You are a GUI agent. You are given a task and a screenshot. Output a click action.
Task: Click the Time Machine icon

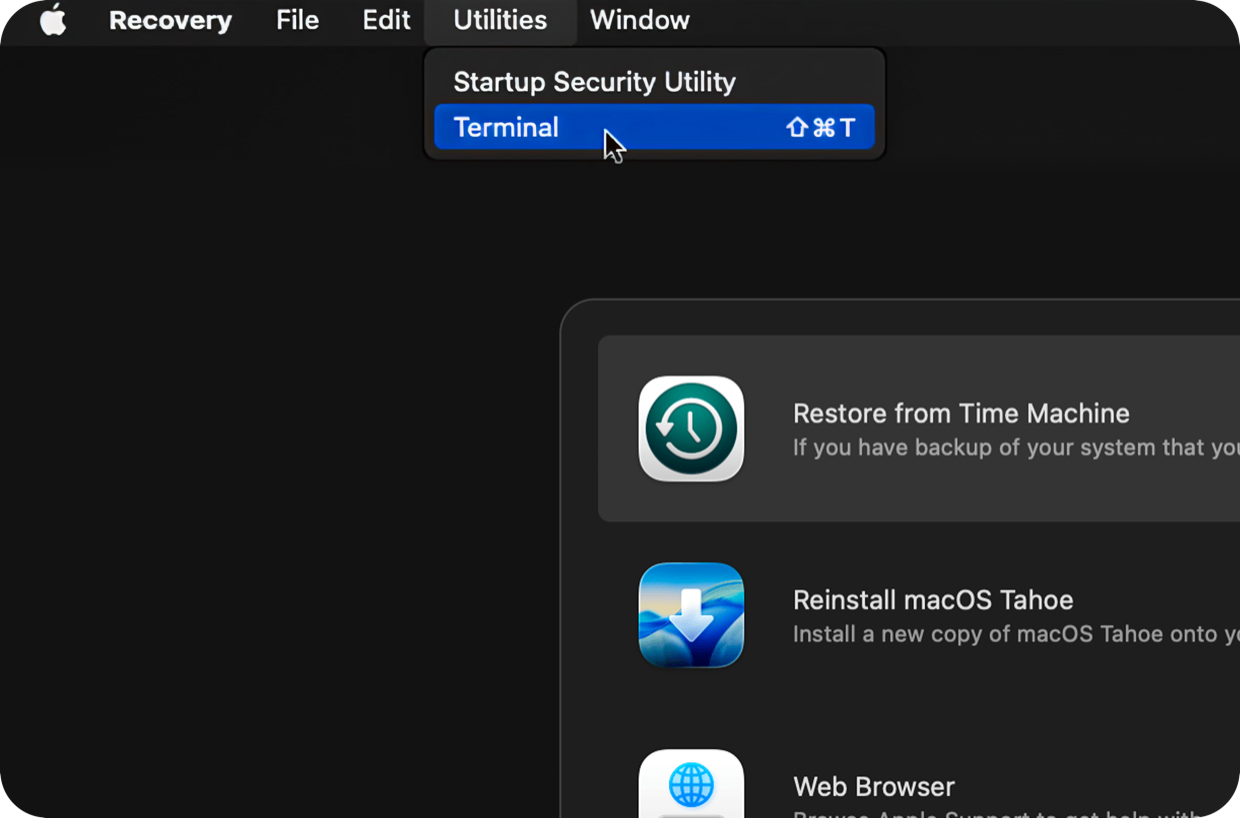pos(691,428)
